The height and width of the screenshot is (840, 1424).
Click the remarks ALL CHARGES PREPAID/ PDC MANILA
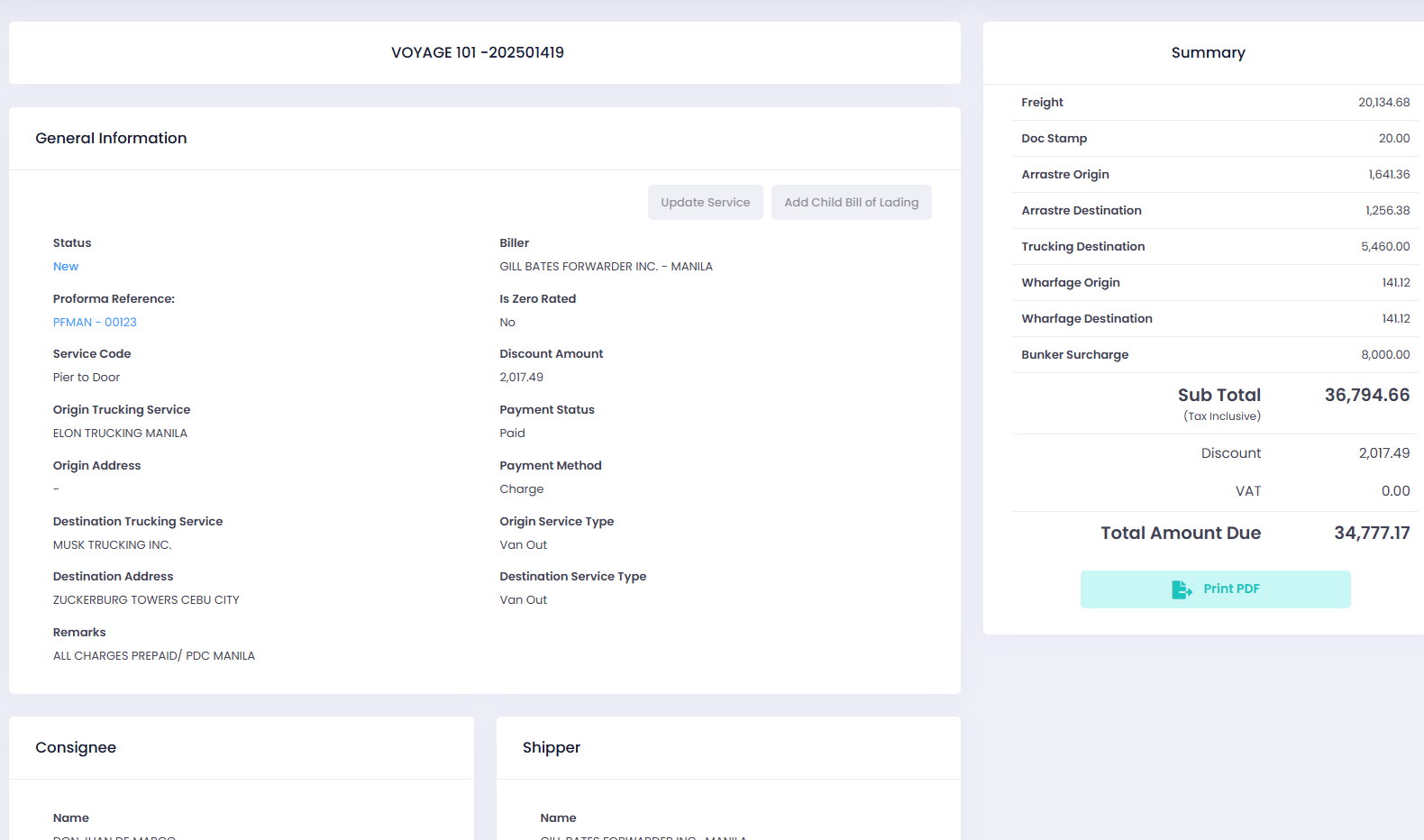(154, 656)
